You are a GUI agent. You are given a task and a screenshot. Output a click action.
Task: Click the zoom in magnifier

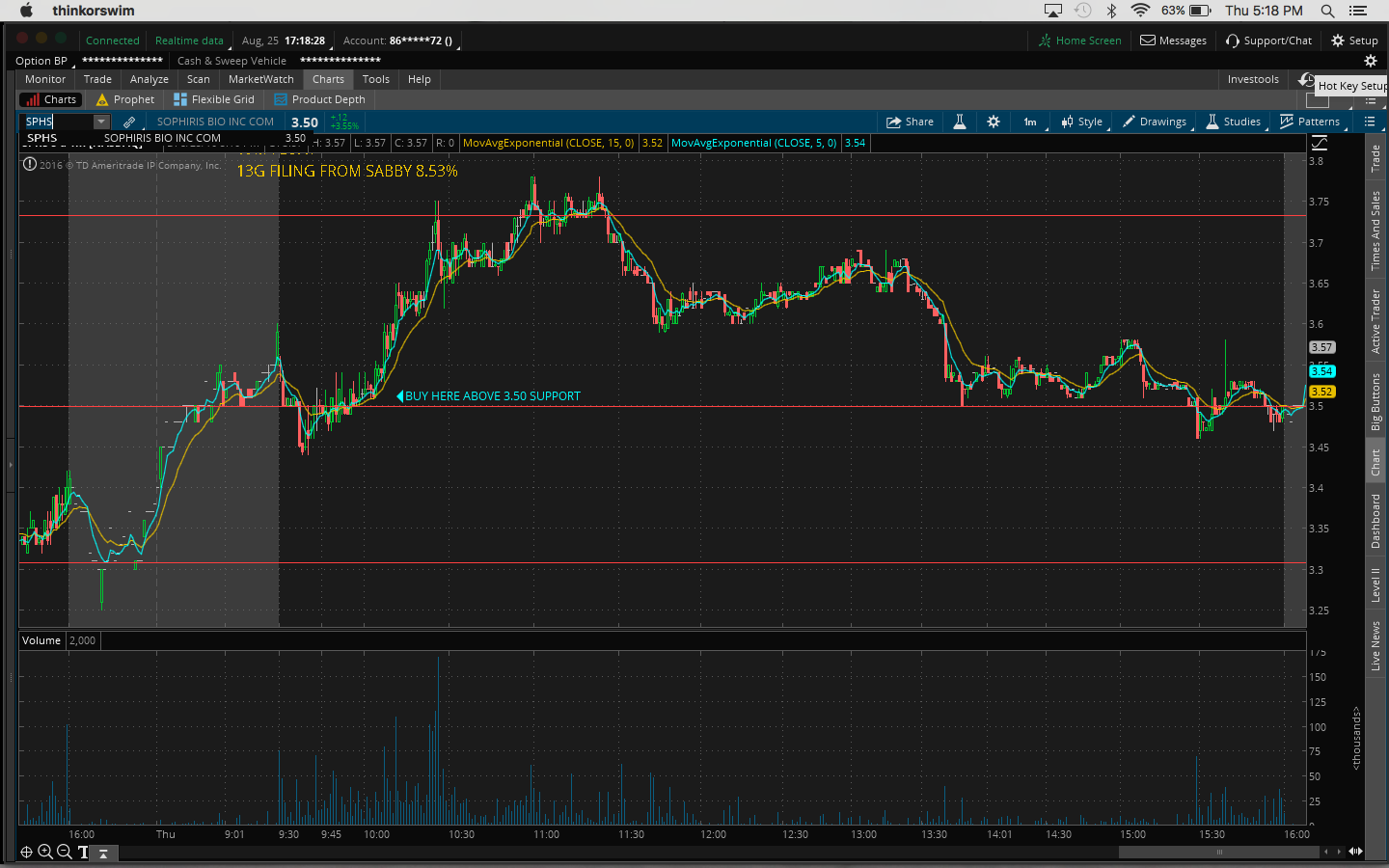(45, 852)
